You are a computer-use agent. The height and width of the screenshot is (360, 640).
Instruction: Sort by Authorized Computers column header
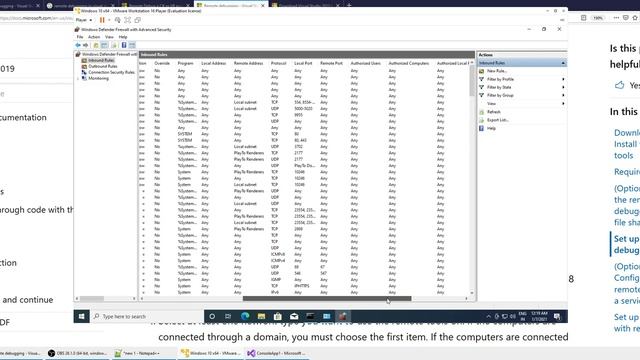tap(409, 63)
